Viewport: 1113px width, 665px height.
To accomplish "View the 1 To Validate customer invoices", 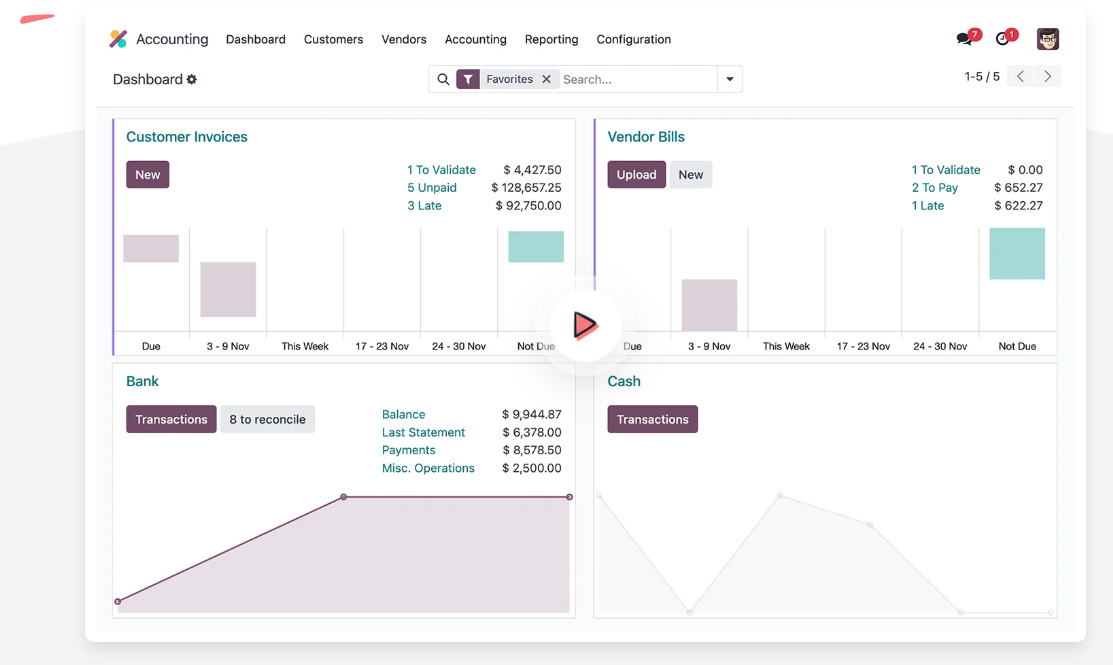I will pyautogui.click(x=442, y=170).
